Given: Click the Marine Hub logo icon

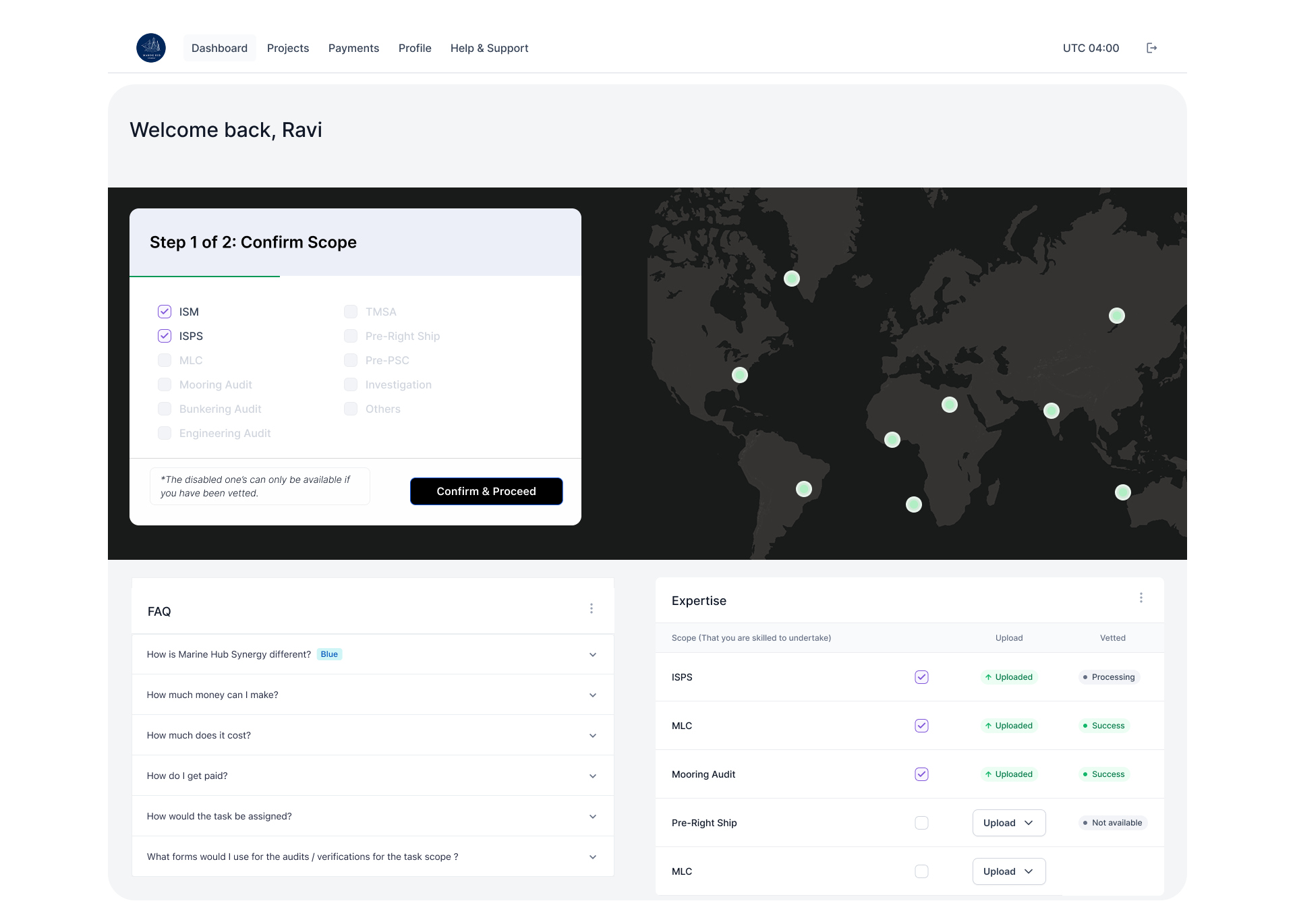Looking at the screenshot, I should coord(151,47).
